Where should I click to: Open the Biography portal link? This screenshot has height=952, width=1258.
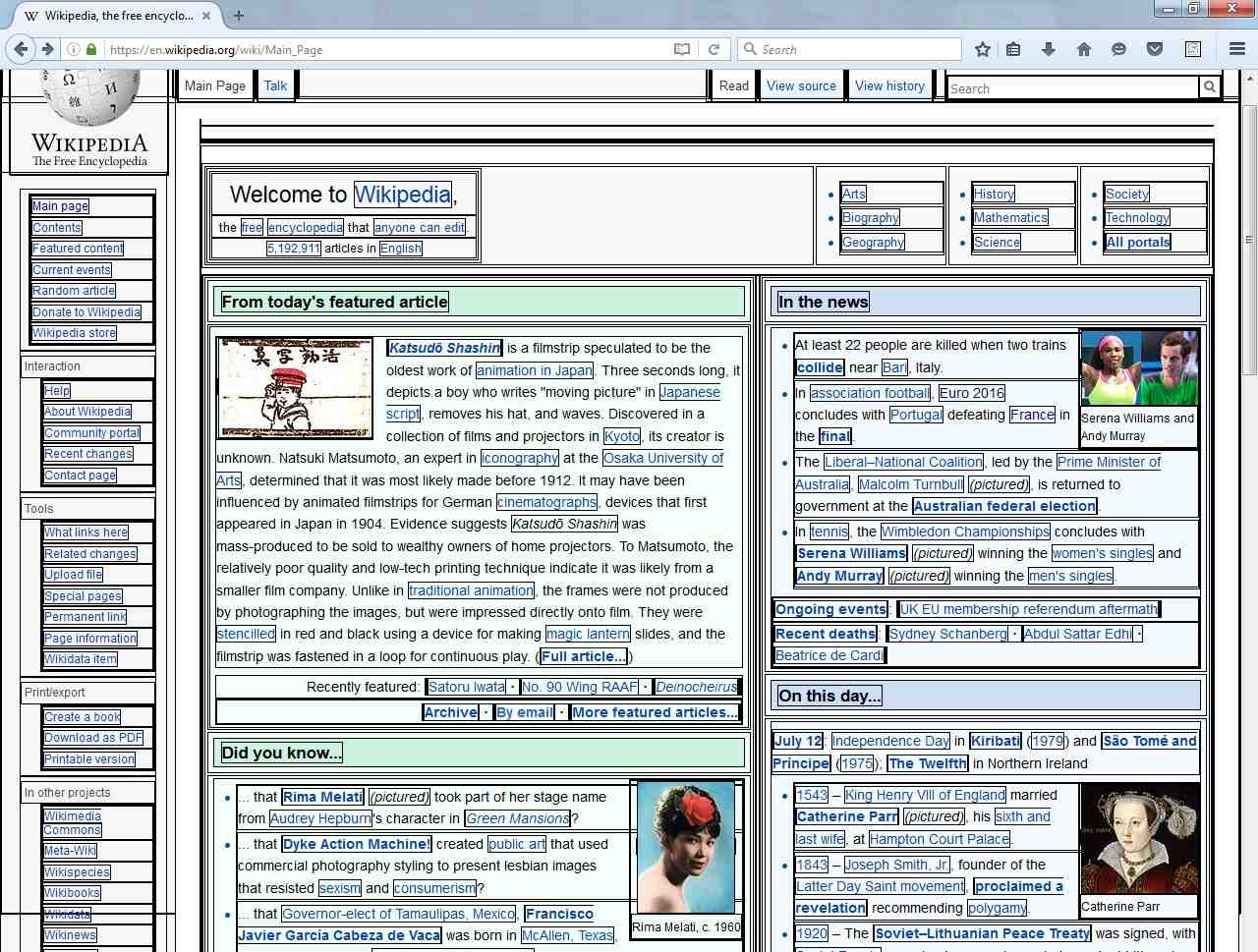point(871,218)
